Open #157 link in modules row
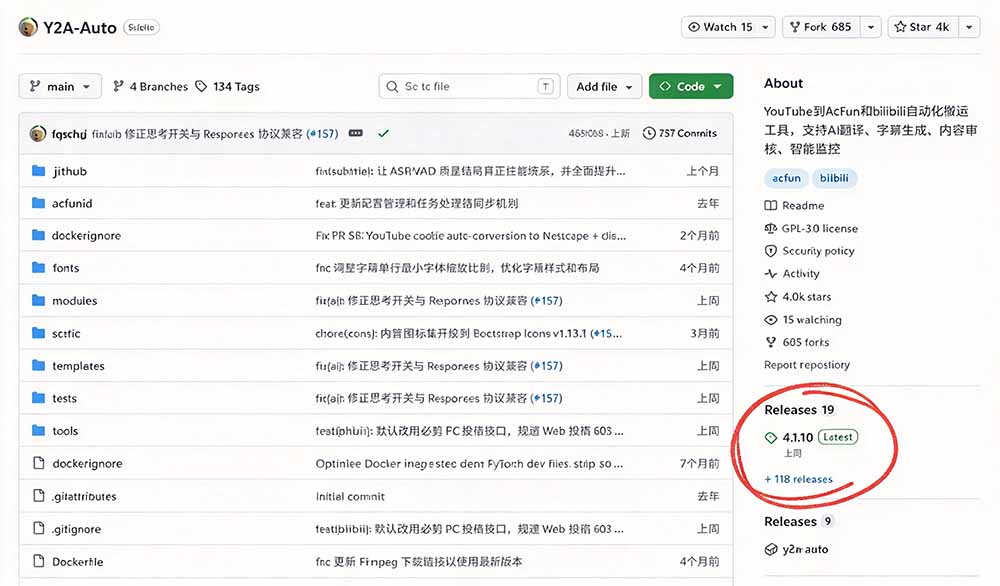1000x586 pixels. tap(547, 300)
